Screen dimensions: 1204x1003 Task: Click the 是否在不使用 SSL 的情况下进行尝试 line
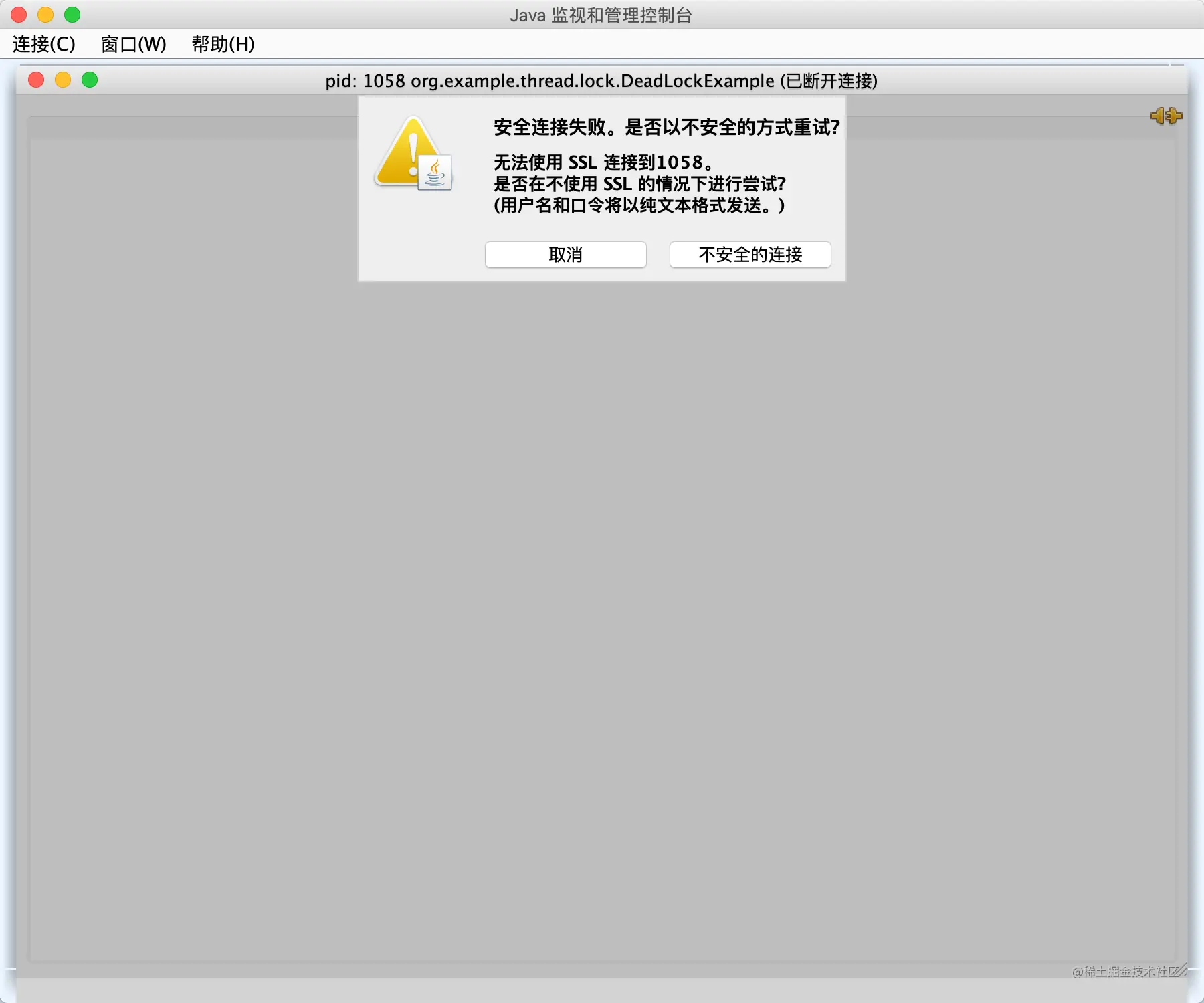[639, 184]
